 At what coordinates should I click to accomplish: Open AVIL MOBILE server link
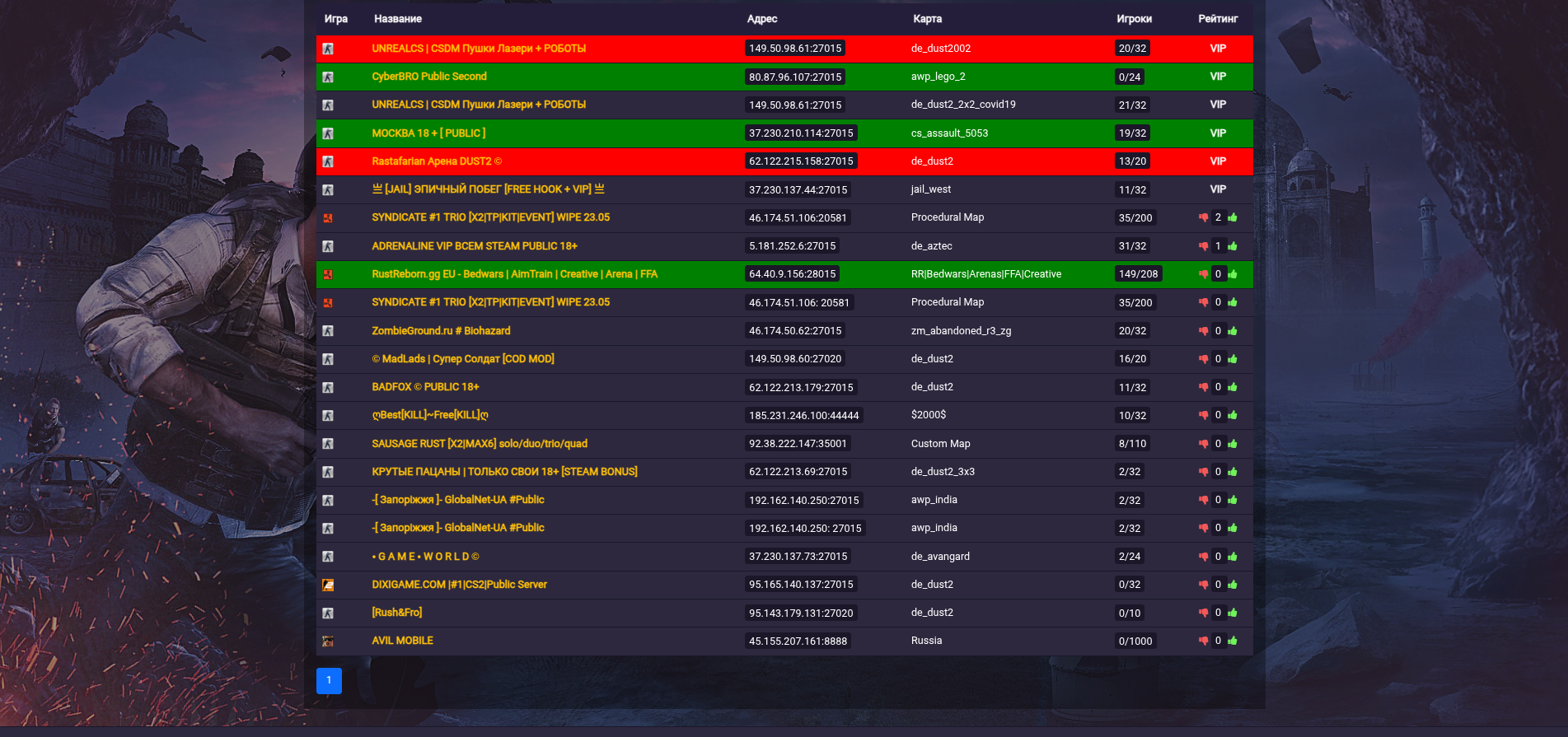tap(402, 641)
